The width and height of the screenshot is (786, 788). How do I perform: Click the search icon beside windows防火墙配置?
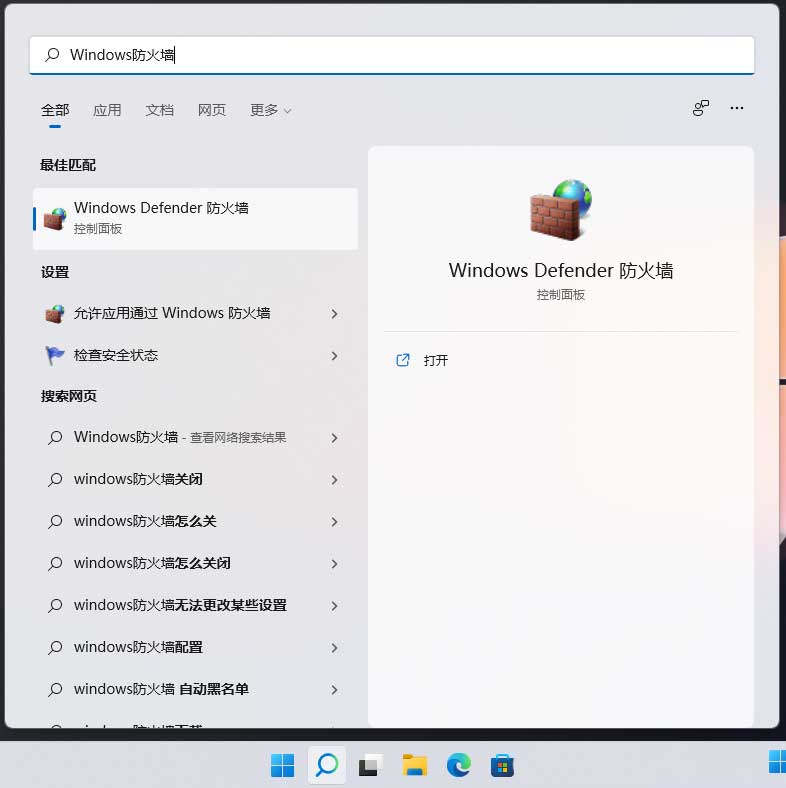tap(55, 648)
